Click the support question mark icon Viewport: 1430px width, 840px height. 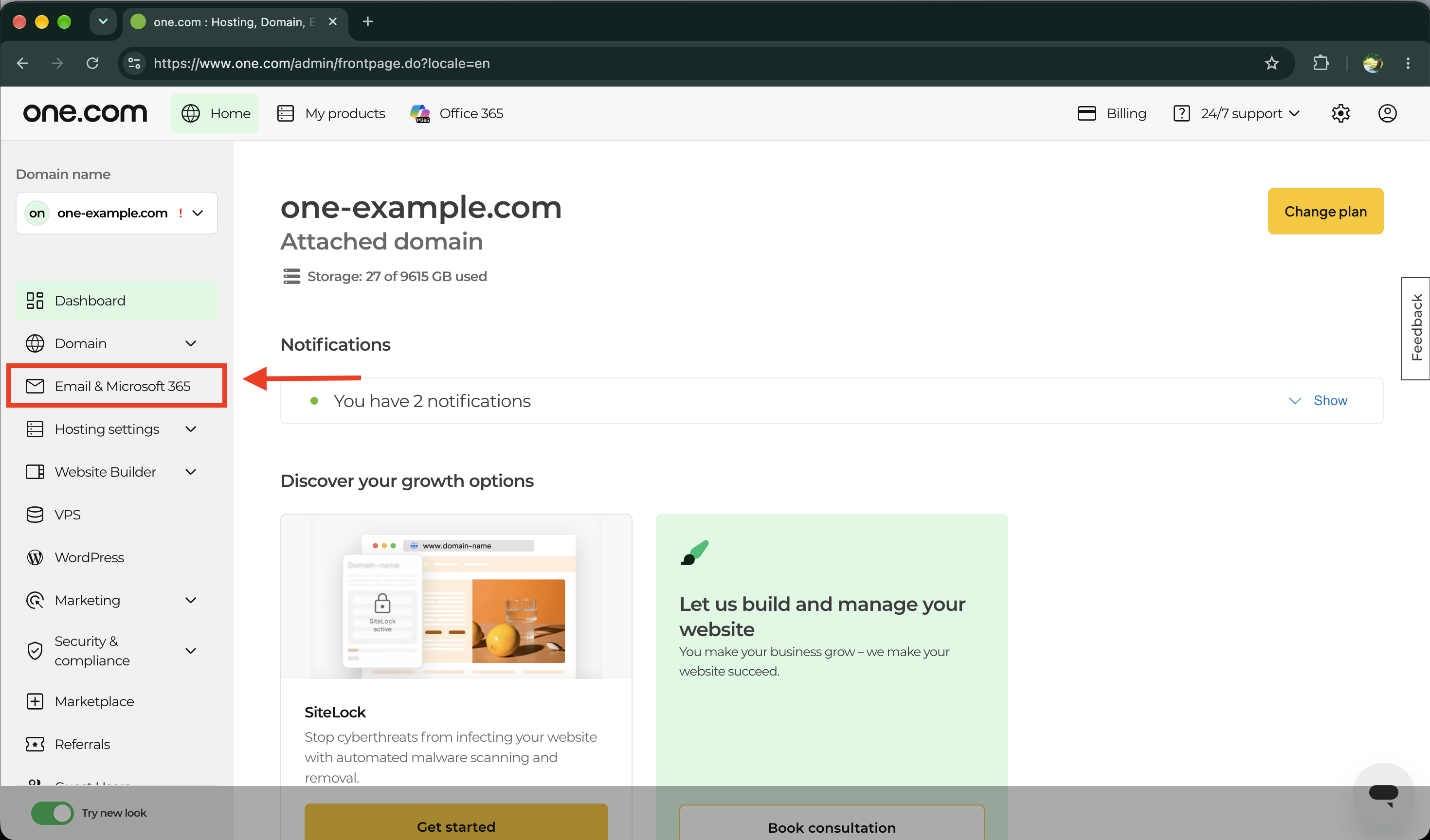[x=1181, y=113]
